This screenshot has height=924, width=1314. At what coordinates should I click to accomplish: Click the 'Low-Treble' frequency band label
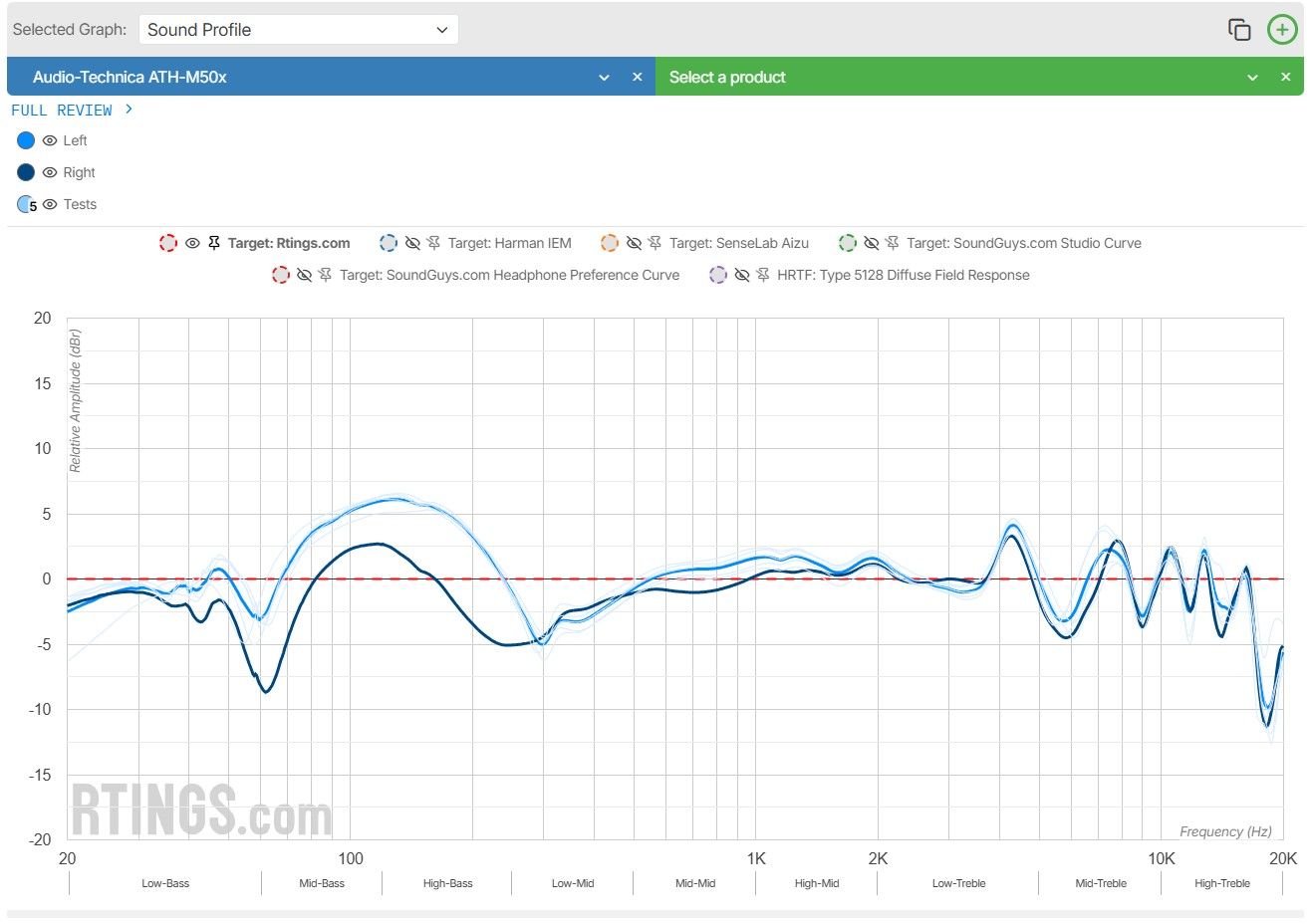point(958,883)
